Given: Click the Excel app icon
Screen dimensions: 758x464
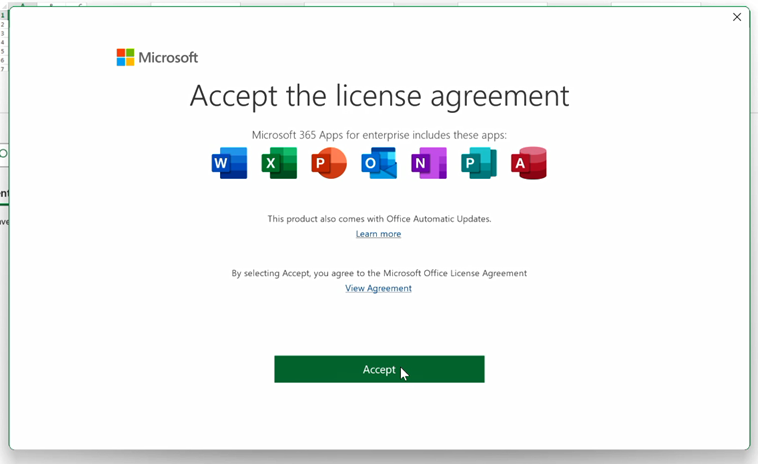Looking at the screenshot, I should tap(279, 163).
